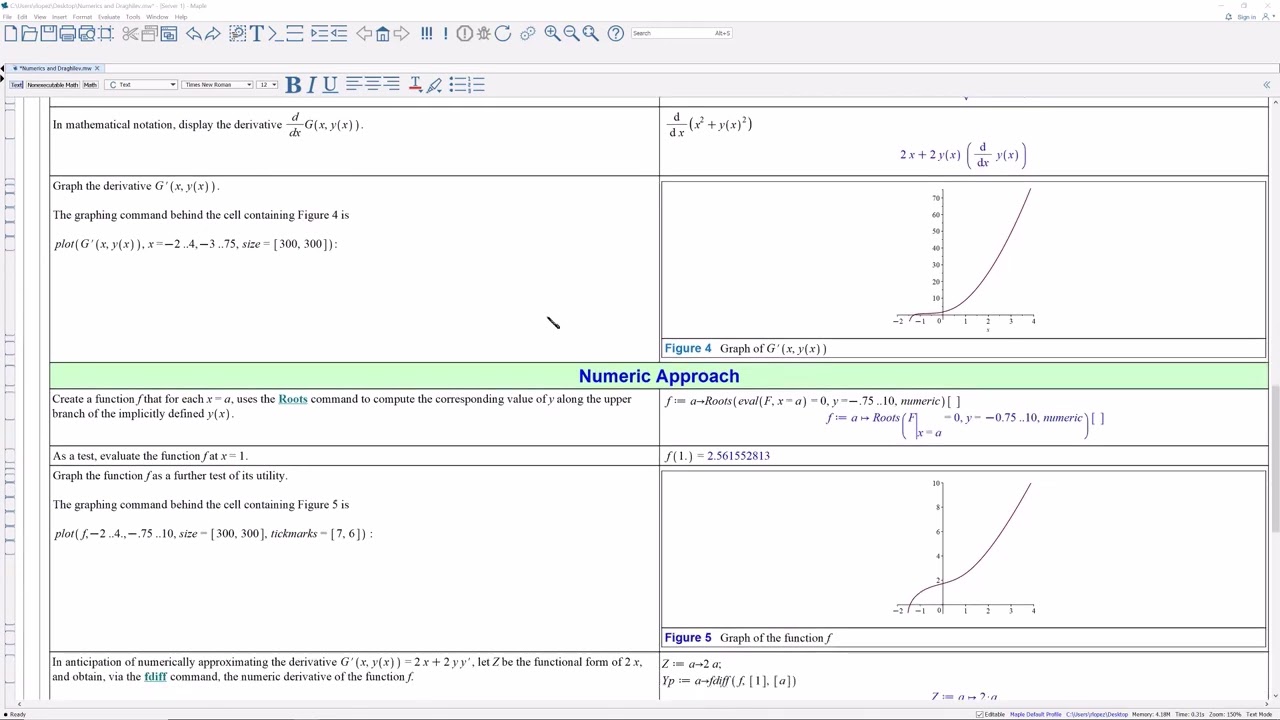Open the Tools menu
The height and width of the screenshot is (720, 1280).
(133, 17)
